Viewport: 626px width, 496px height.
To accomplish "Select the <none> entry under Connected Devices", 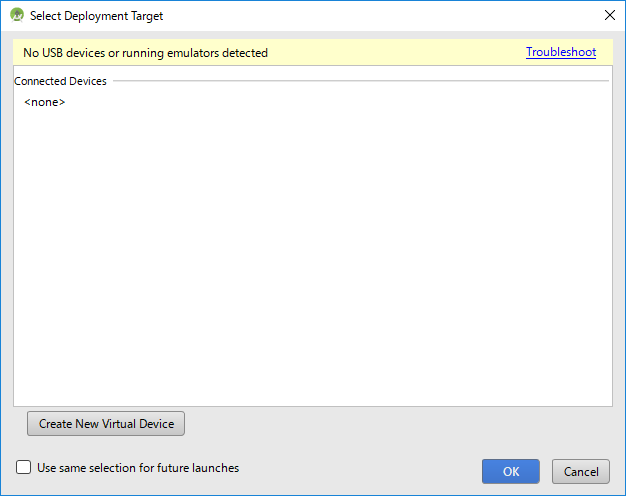I will pos(45,102).
